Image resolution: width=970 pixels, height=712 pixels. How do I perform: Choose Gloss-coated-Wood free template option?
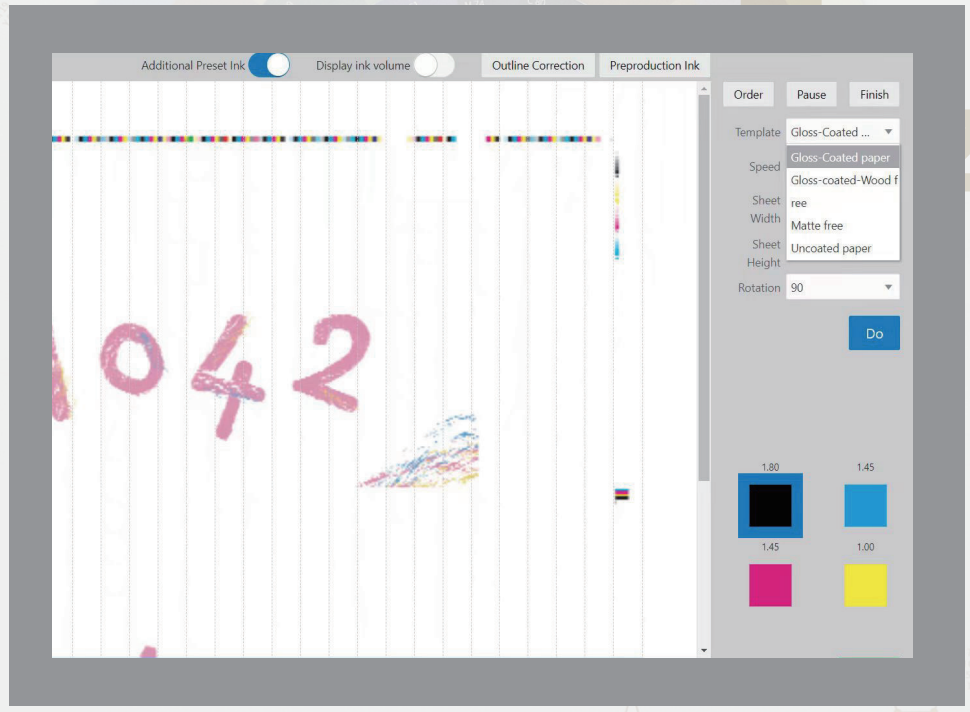point(842,181)
